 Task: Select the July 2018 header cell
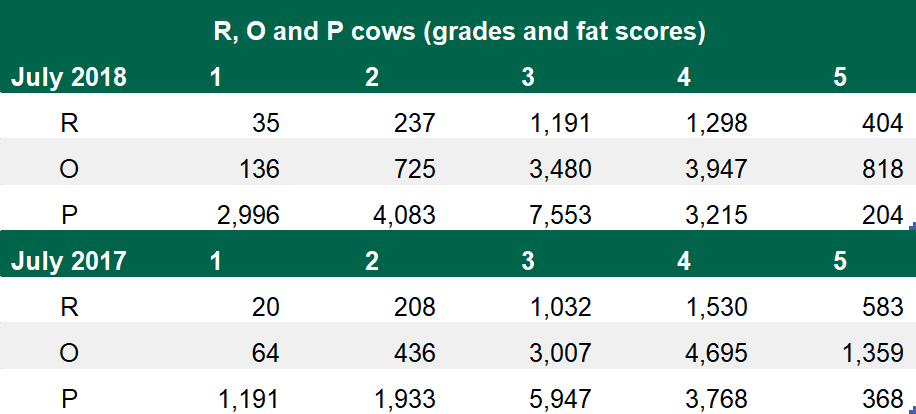(69, 77)
